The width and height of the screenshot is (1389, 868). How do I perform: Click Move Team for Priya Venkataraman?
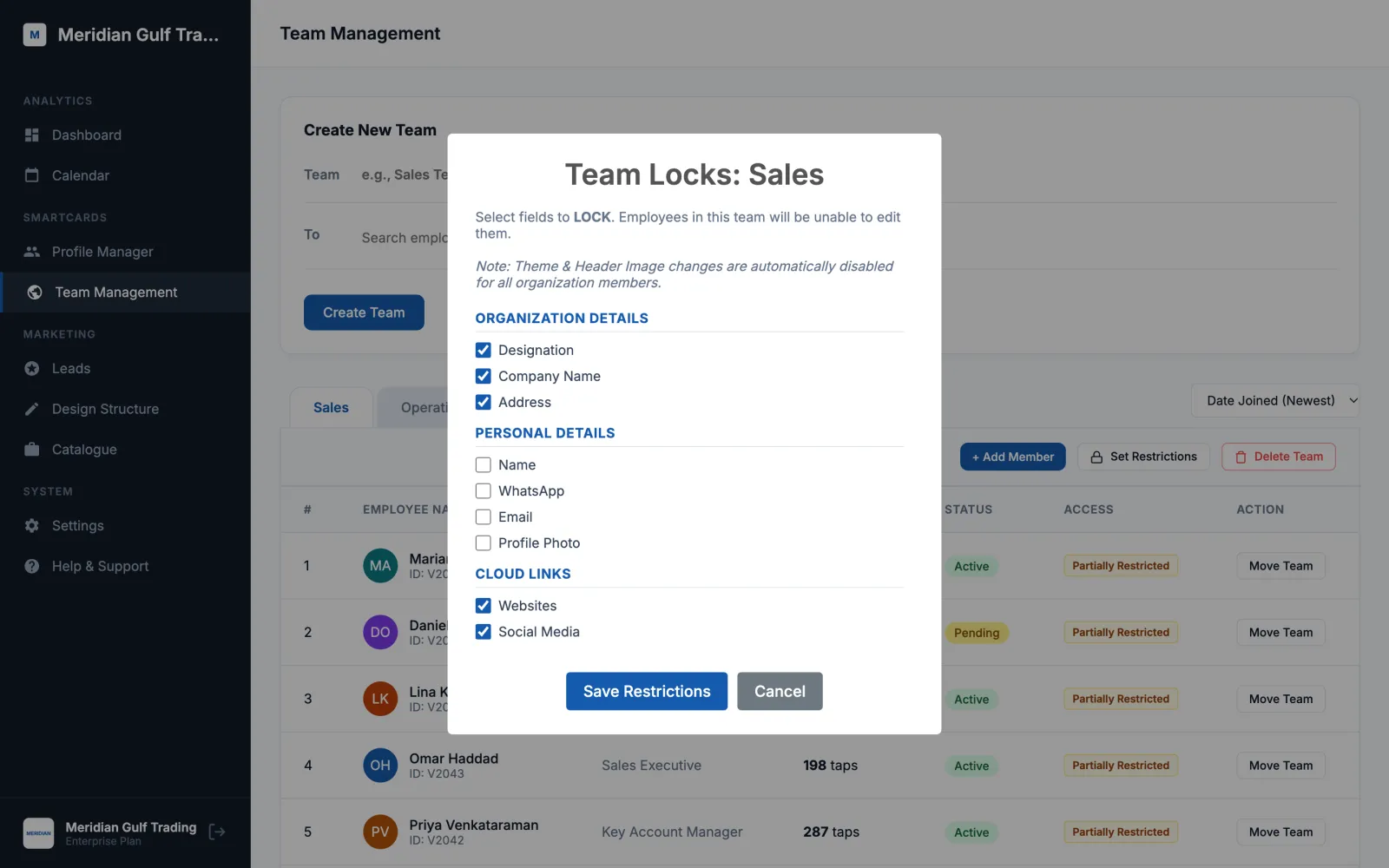(x=1280, y=832)
